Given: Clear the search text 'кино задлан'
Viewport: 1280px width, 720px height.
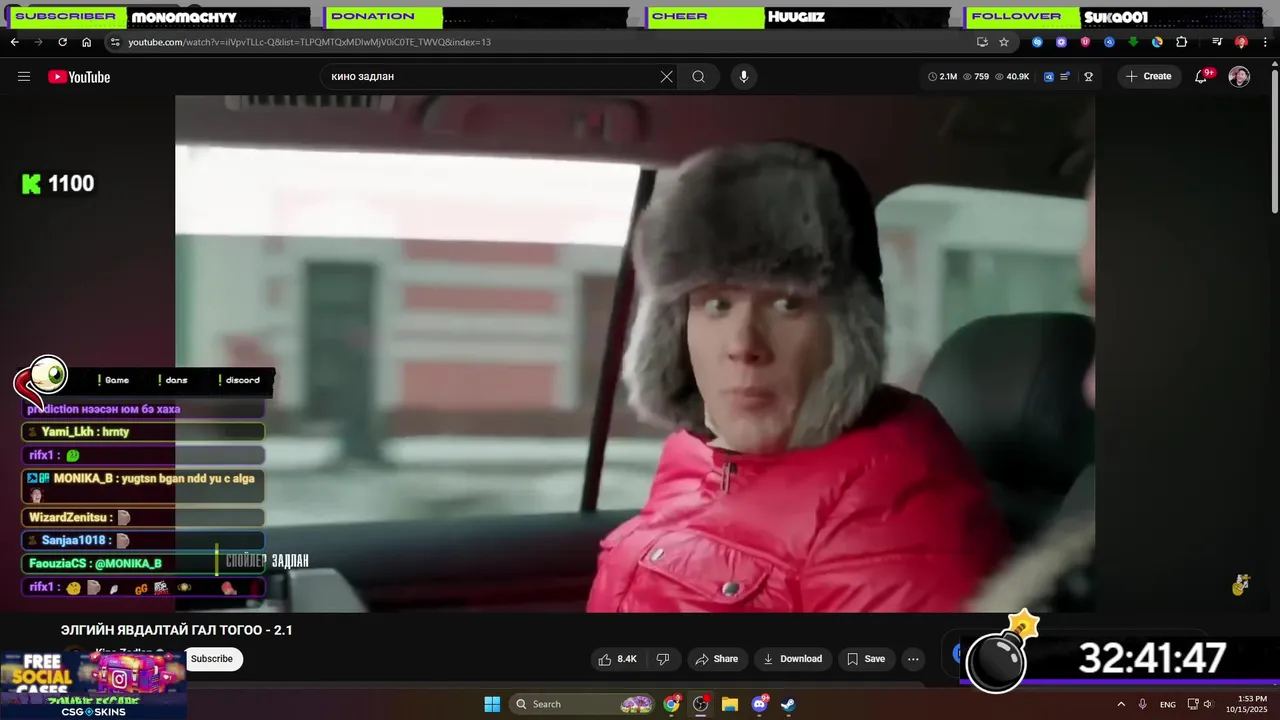Looking at the screenshot, I should pos(666,76).
